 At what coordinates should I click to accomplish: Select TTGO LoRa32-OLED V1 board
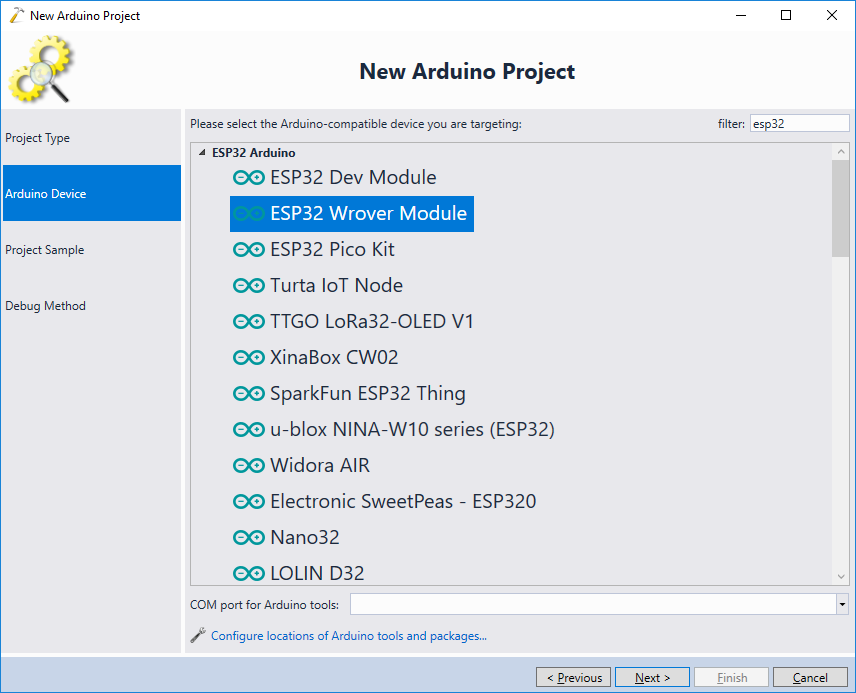372,322
